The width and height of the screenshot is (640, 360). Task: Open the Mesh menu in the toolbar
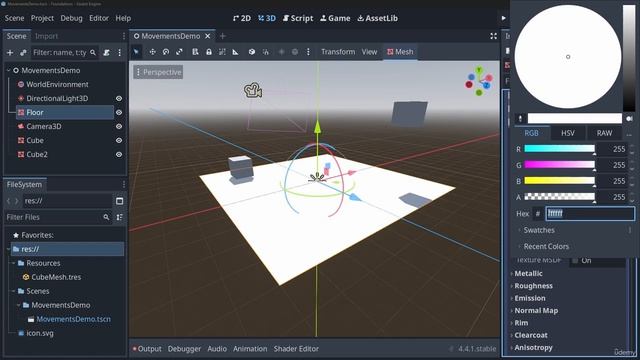pos(400,52)
